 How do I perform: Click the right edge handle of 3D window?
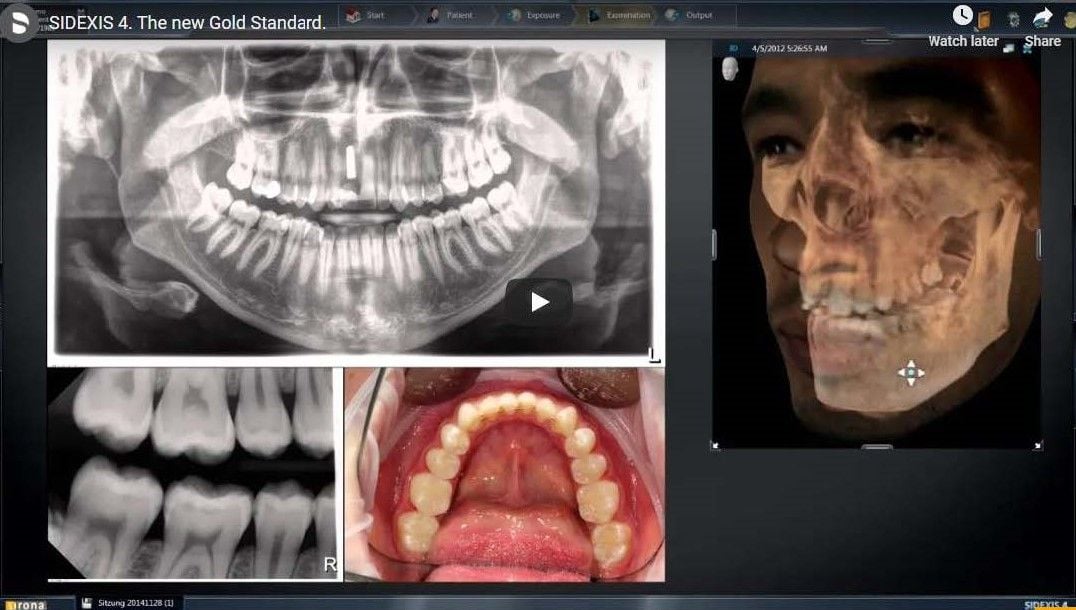[x=1039, y=244]
